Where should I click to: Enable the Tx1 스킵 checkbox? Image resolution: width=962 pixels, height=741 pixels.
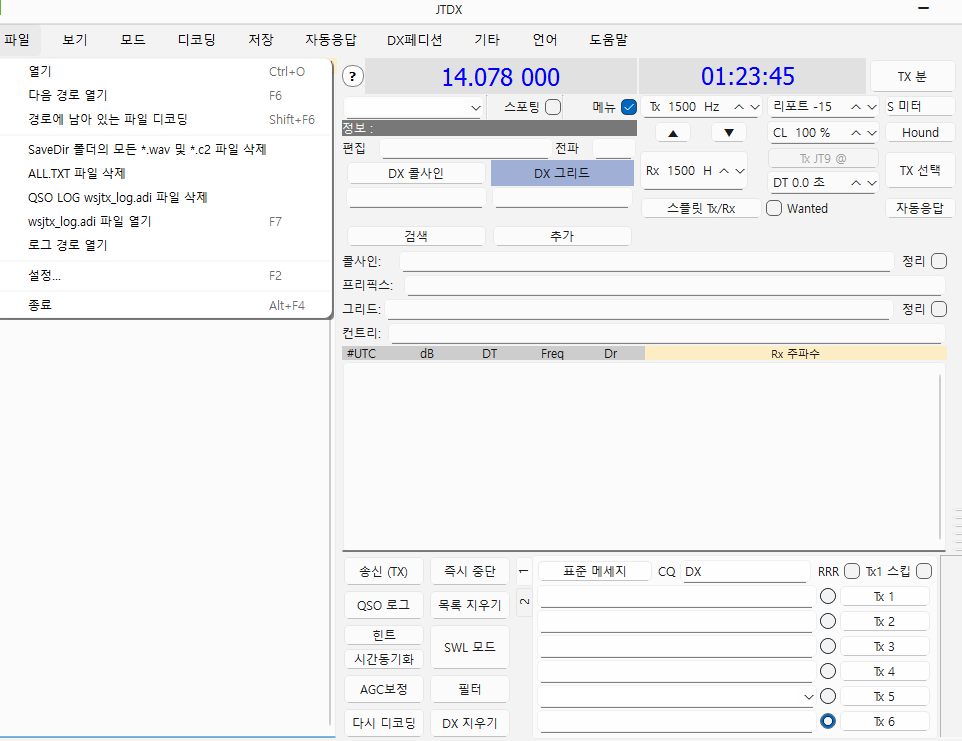[924, 571]
